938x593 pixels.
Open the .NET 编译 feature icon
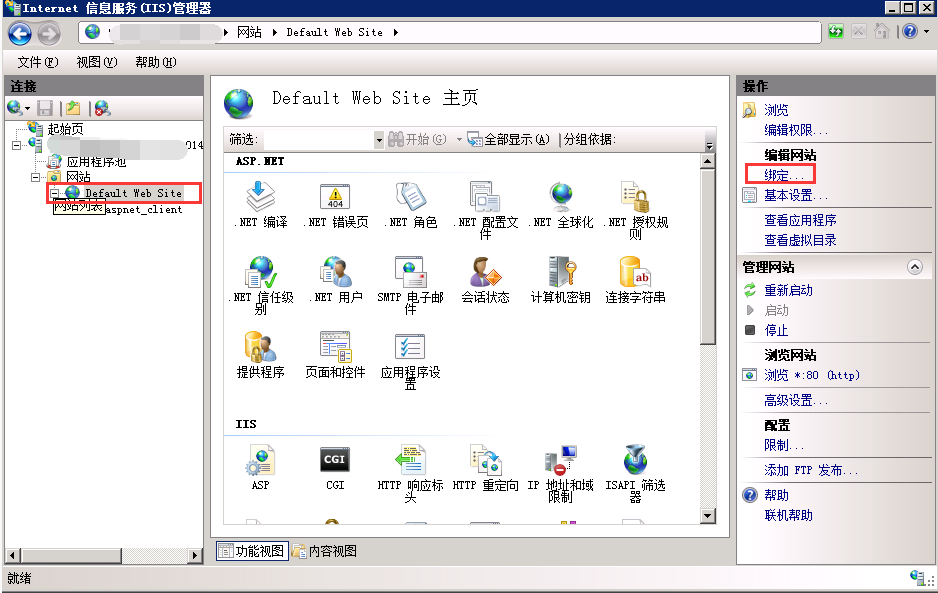[260, 198]
